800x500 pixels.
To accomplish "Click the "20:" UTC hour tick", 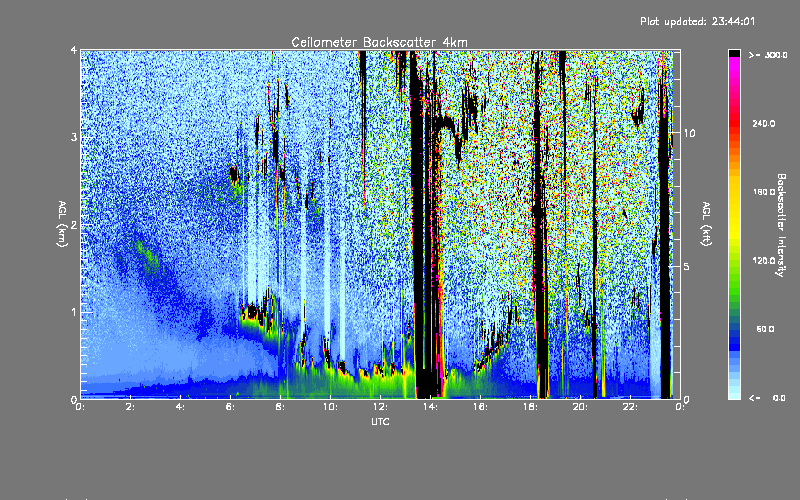I will [x=580, y=407].
